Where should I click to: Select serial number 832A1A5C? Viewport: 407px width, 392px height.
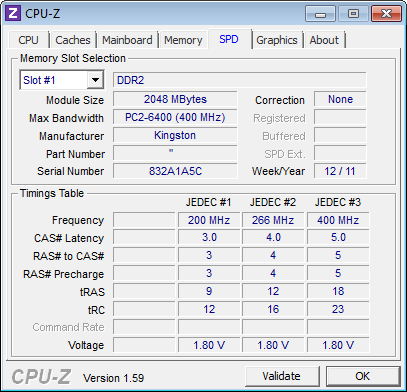coord(175,171)
